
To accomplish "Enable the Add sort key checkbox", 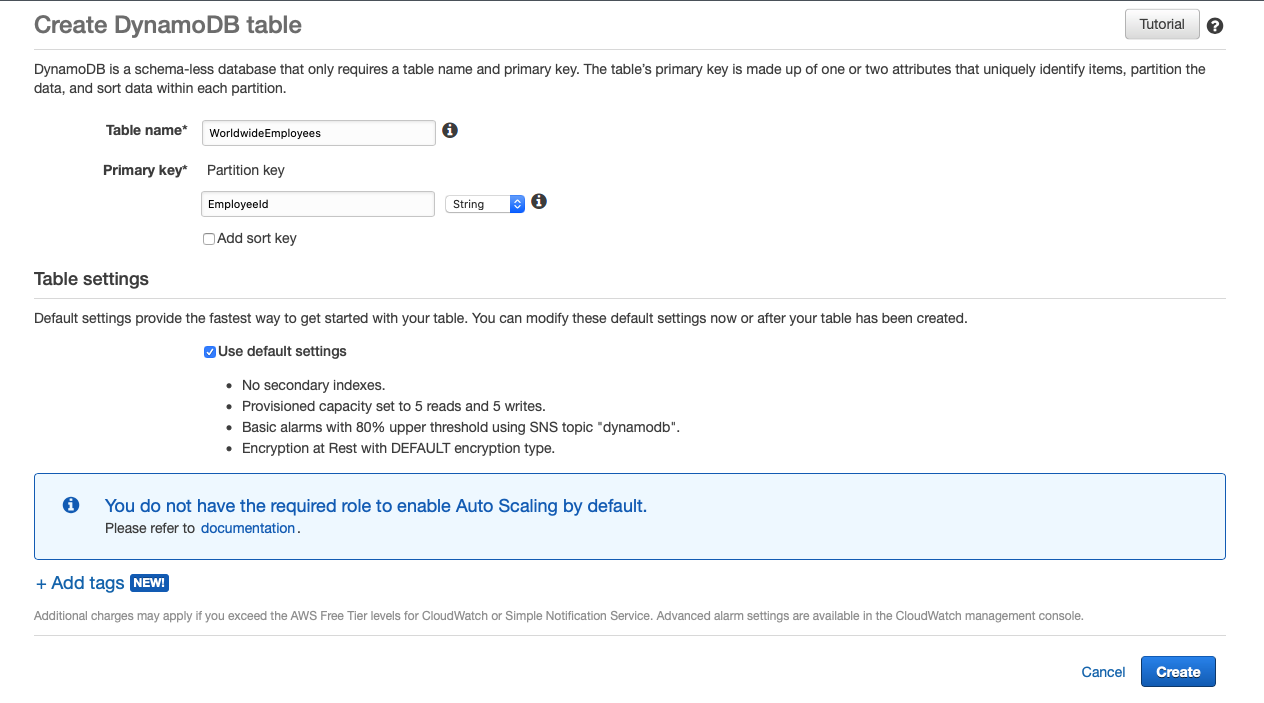I will point(209,239).
